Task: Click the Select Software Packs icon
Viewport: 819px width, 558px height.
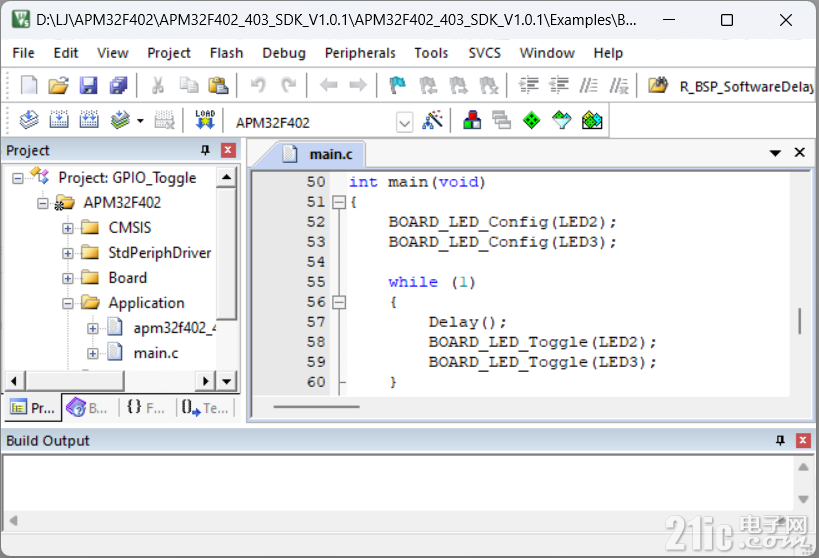Action: (561, 120)
